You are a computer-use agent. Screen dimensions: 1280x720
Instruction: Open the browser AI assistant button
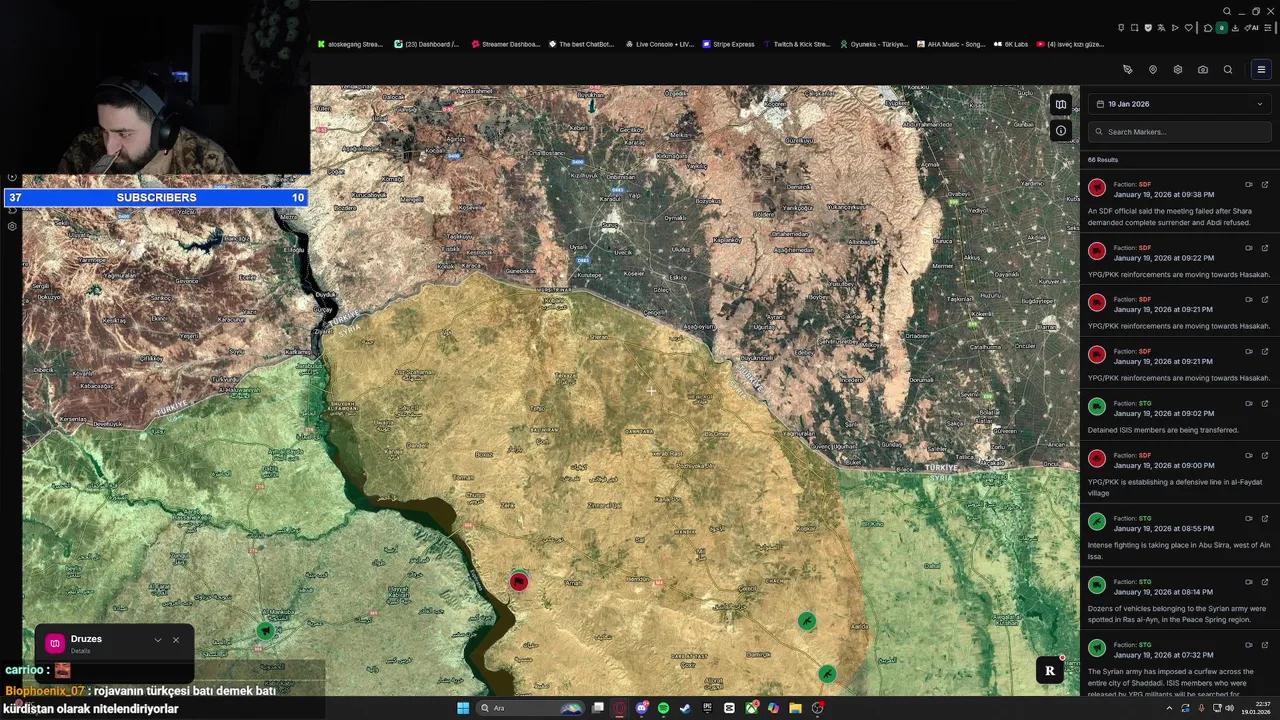point(1251,28)
